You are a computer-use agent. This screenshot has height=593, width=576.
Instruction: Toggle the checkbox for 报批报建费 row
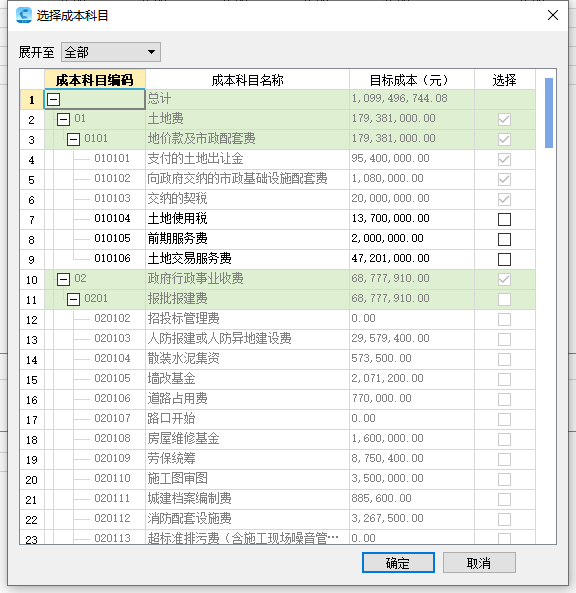(504, 300)
